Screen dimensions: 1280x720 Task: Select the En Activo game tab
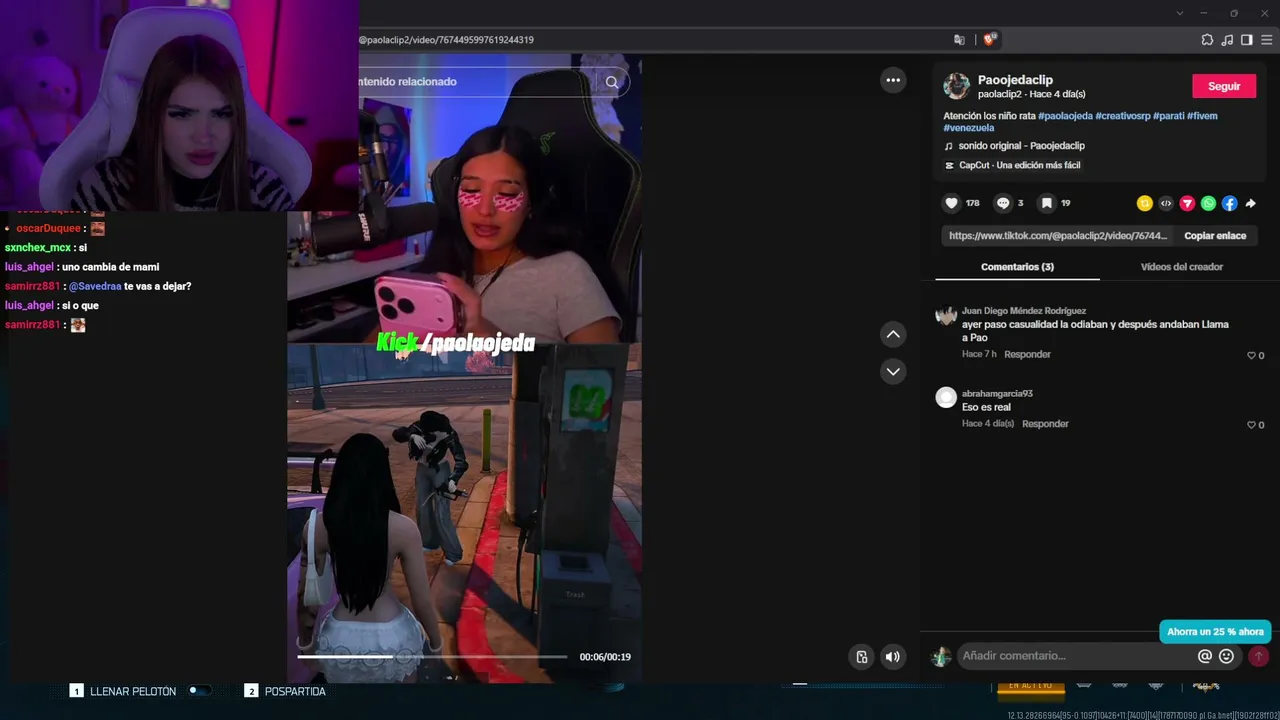coord(1030,686)
